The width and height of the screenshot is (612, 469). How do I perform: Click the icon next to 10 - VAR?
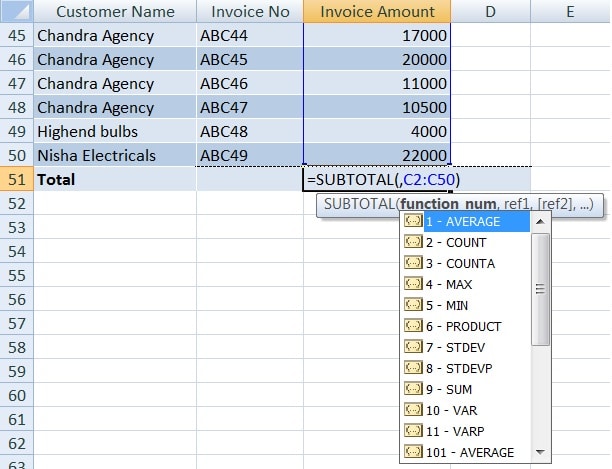[x=413, y=410]
